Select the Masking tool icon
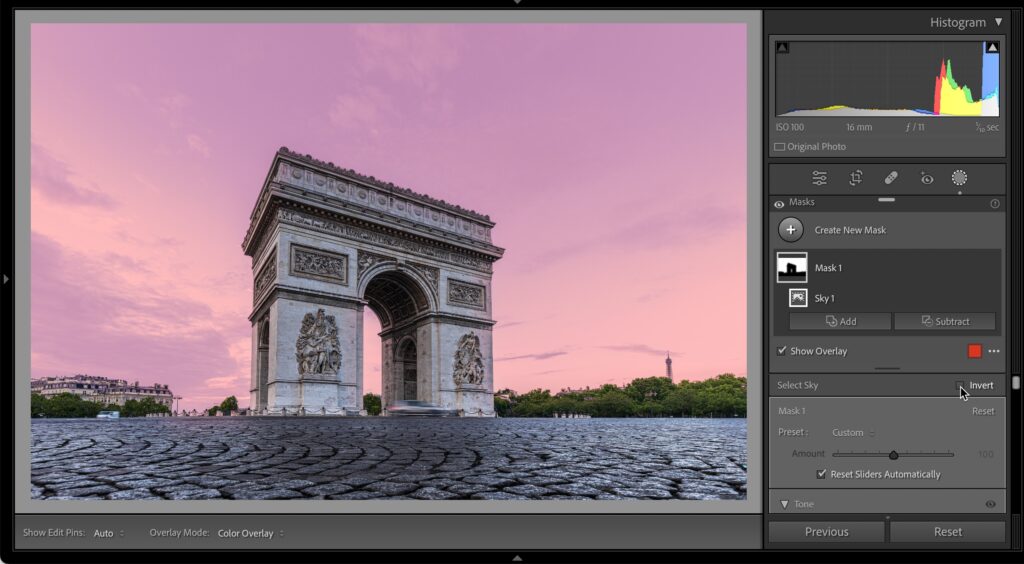 click(x=959, y=178)
